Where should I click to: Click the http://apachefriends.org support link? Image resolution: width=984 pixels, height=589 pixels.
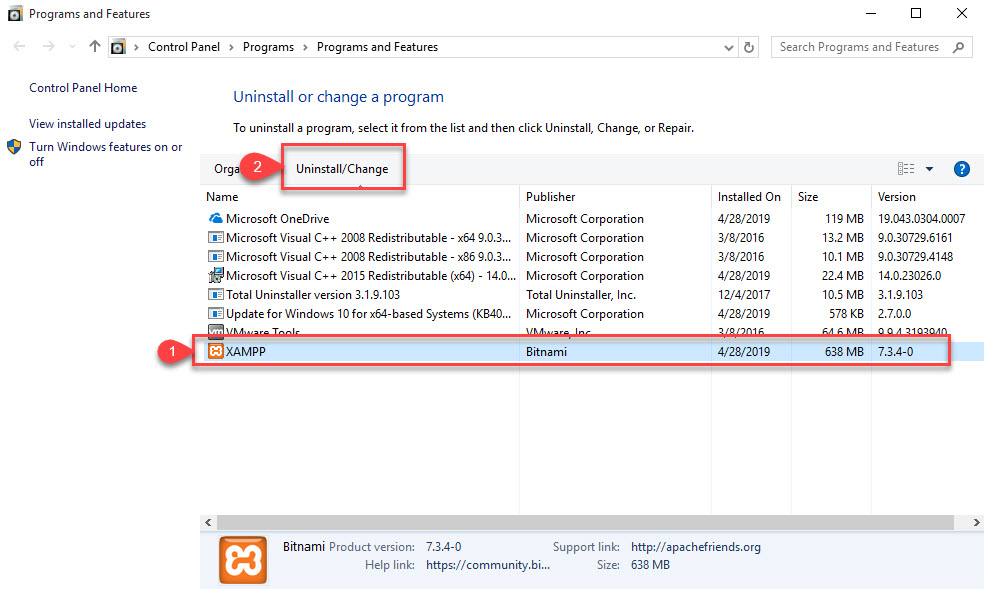tap(695, 547)
